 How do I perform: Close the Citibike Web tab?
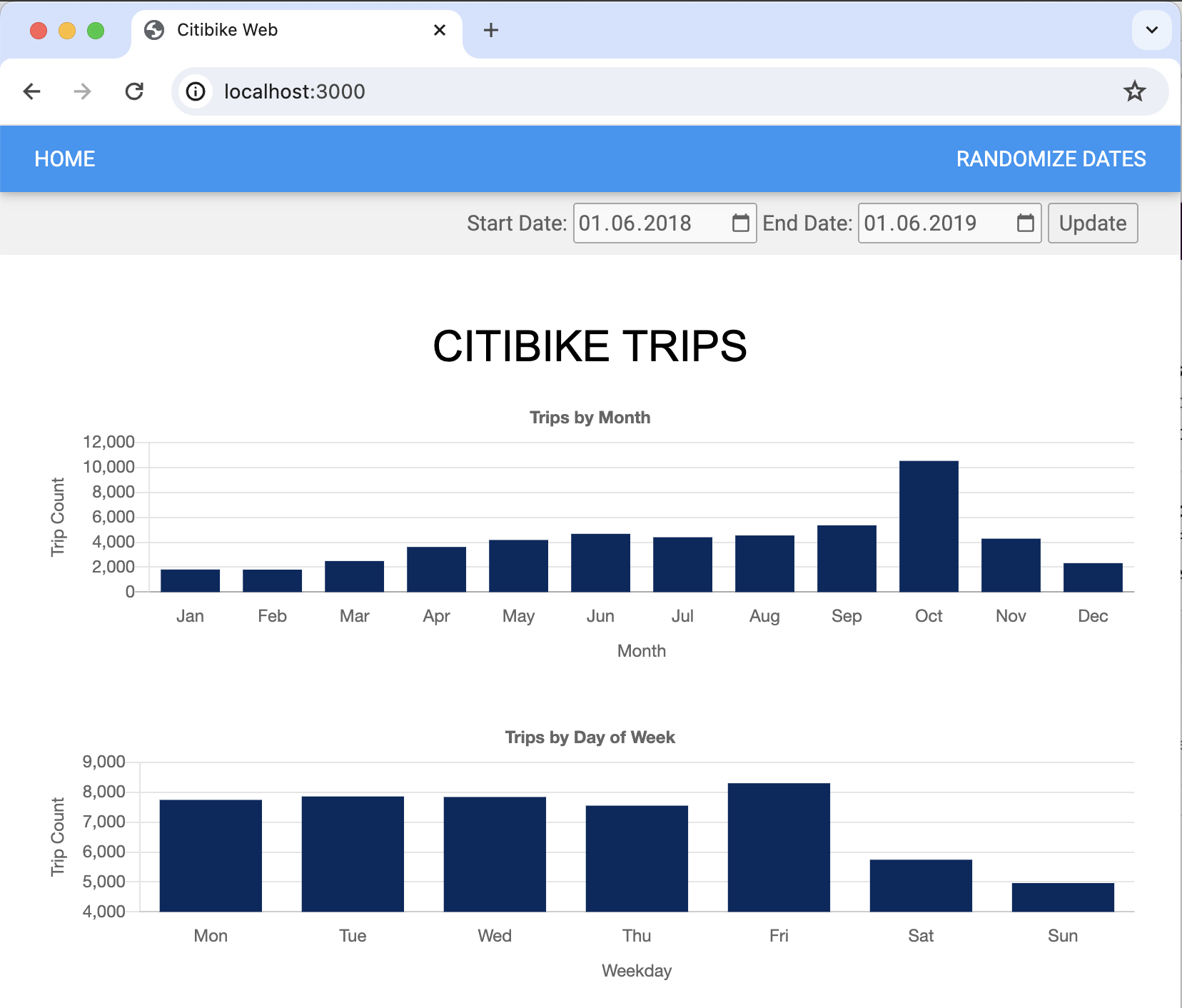click(x=440, y=30)
